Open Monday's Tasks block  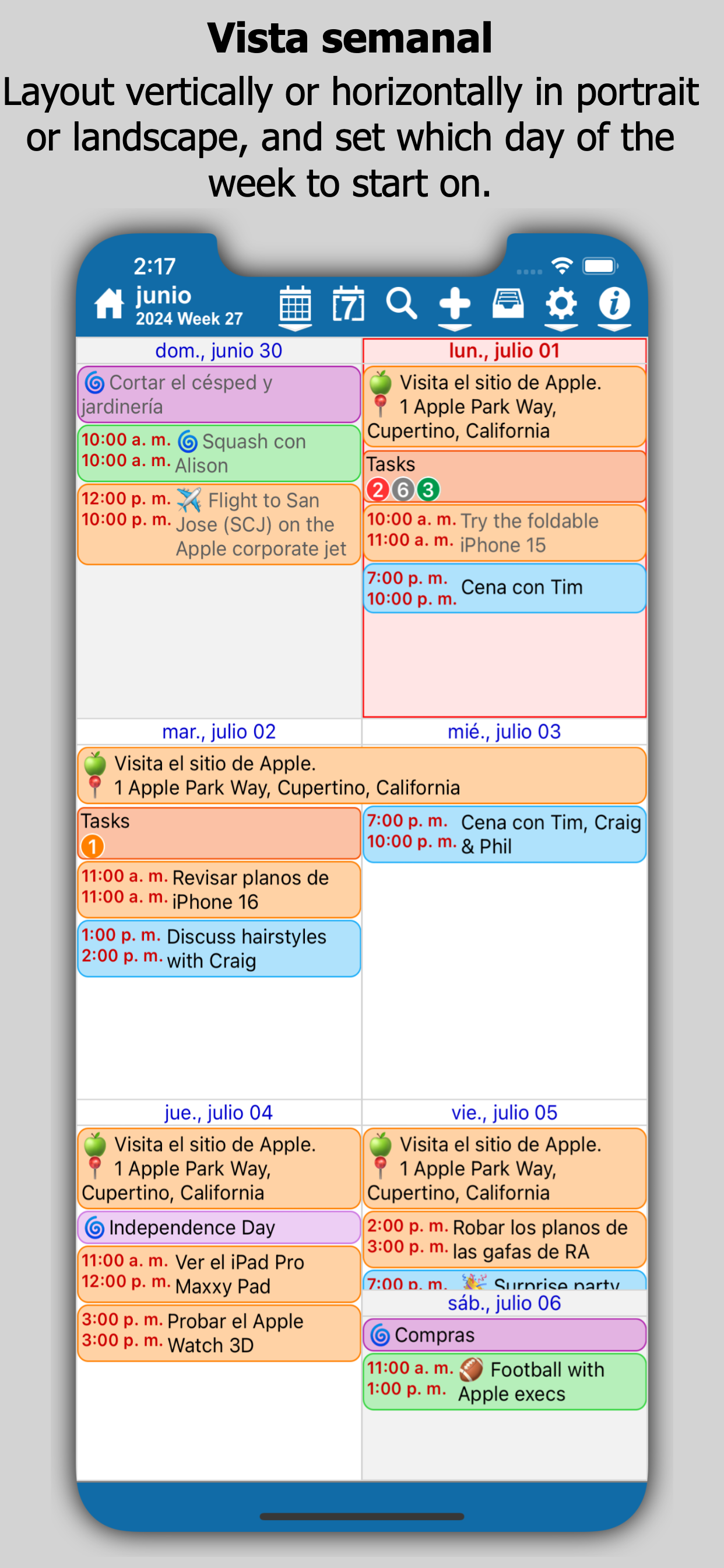pos(504,477)
